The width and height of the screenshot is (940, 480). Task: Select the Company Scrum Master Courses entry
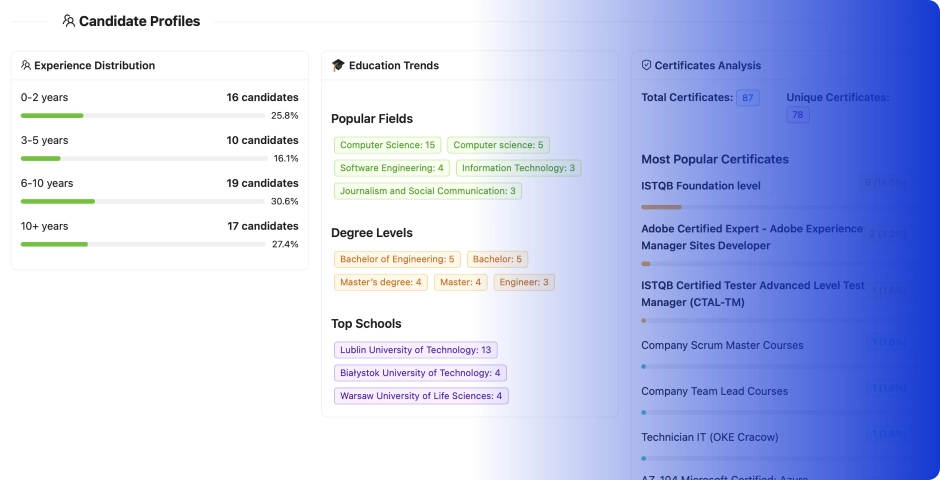(x=722, y=345)
